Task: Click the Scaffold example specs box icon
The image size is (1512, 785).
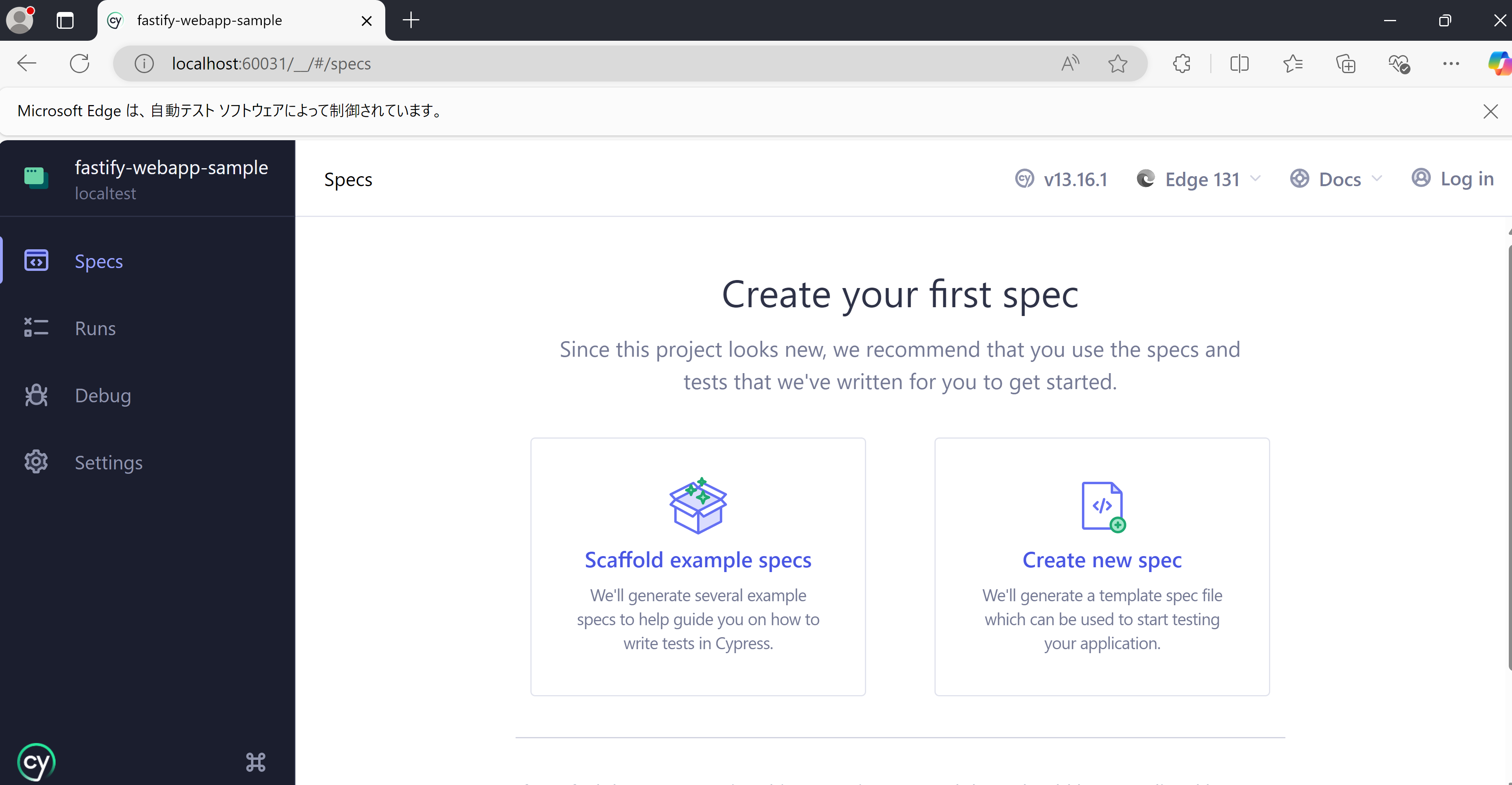Action: pyautogui.click(x=698, y=506)
